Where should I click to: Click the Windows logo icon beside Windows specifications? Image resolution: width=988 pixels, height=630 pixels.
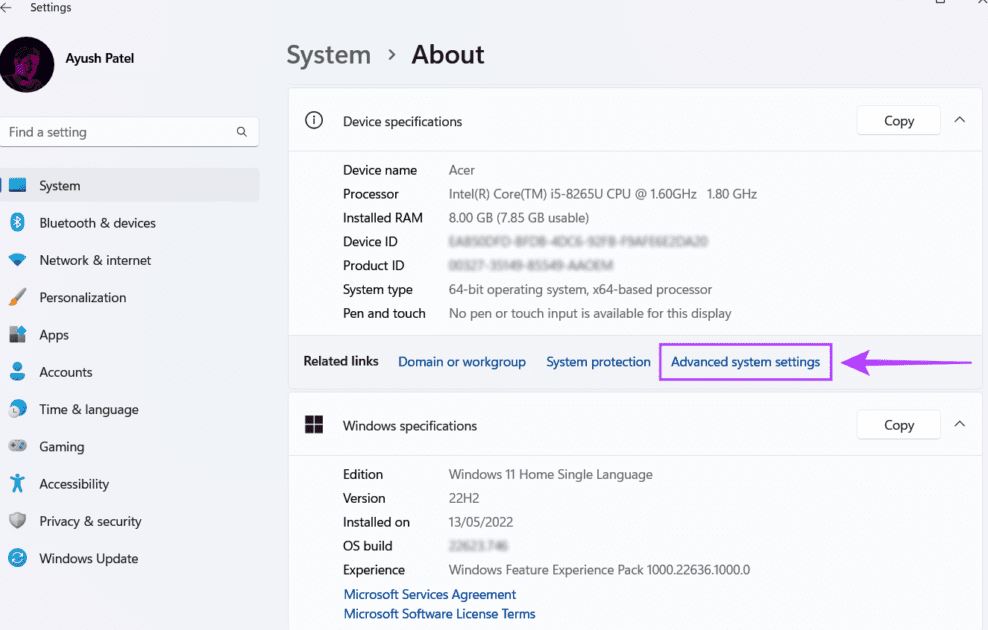click(x=314, y=425)
